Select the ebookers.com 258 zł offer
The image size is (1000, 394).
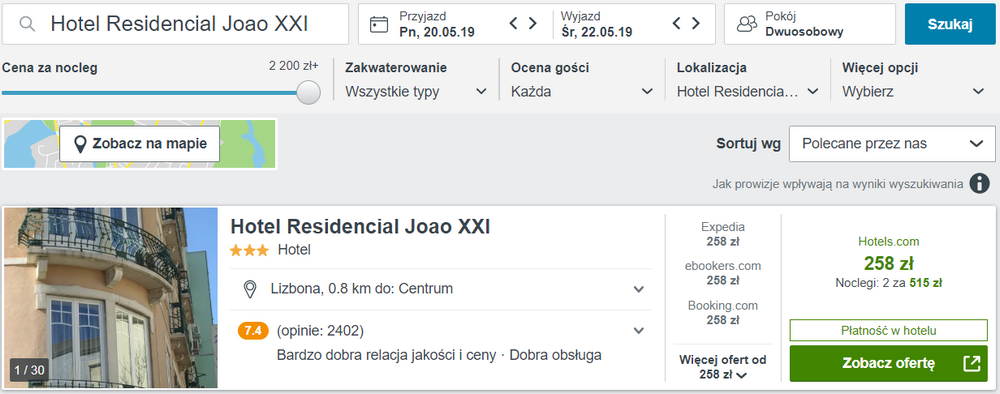[x=723, y=273]
